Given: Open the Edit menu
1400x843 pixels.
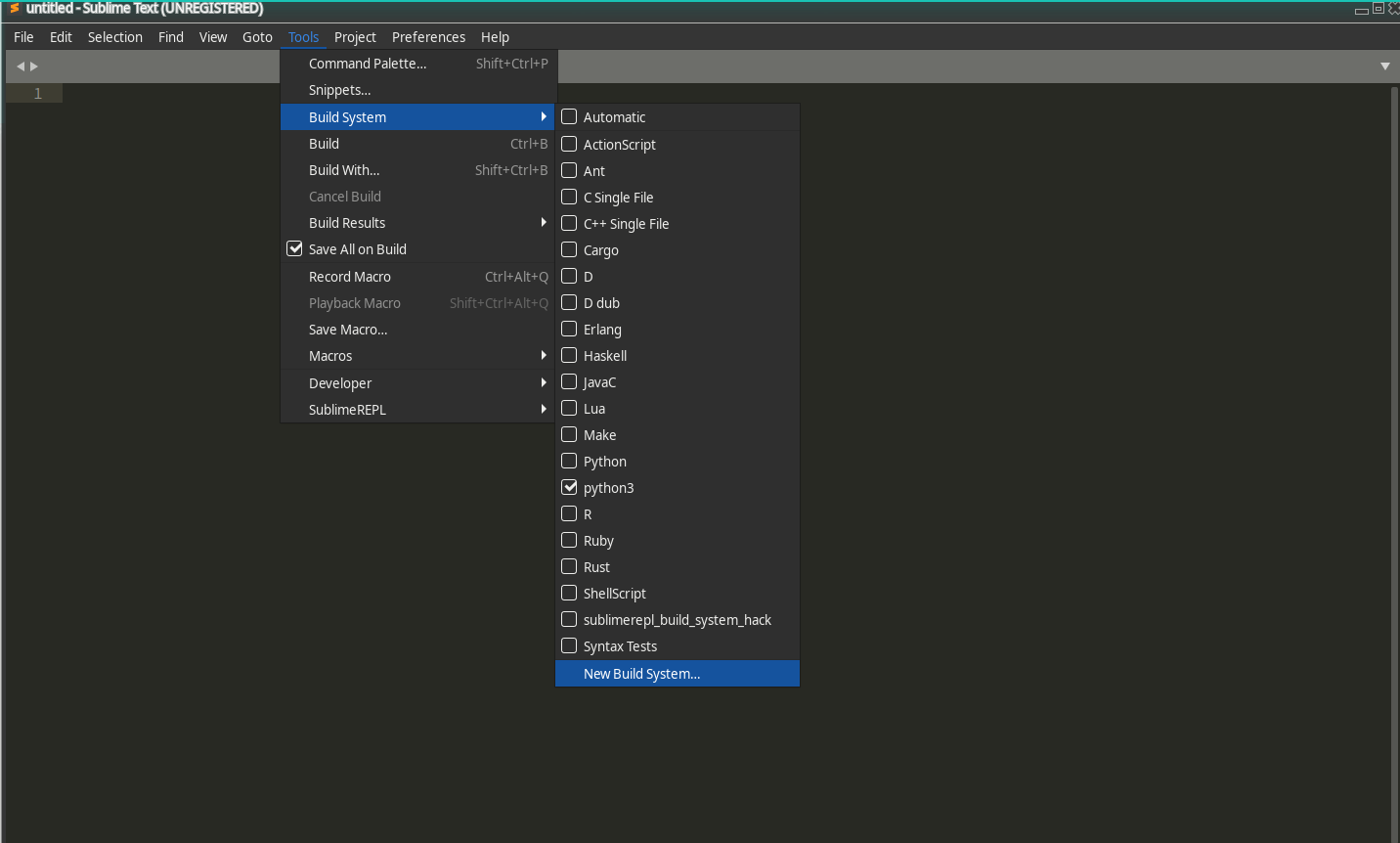Looking at the screenshot, I should pyautogui.click(x=61, y=37).
